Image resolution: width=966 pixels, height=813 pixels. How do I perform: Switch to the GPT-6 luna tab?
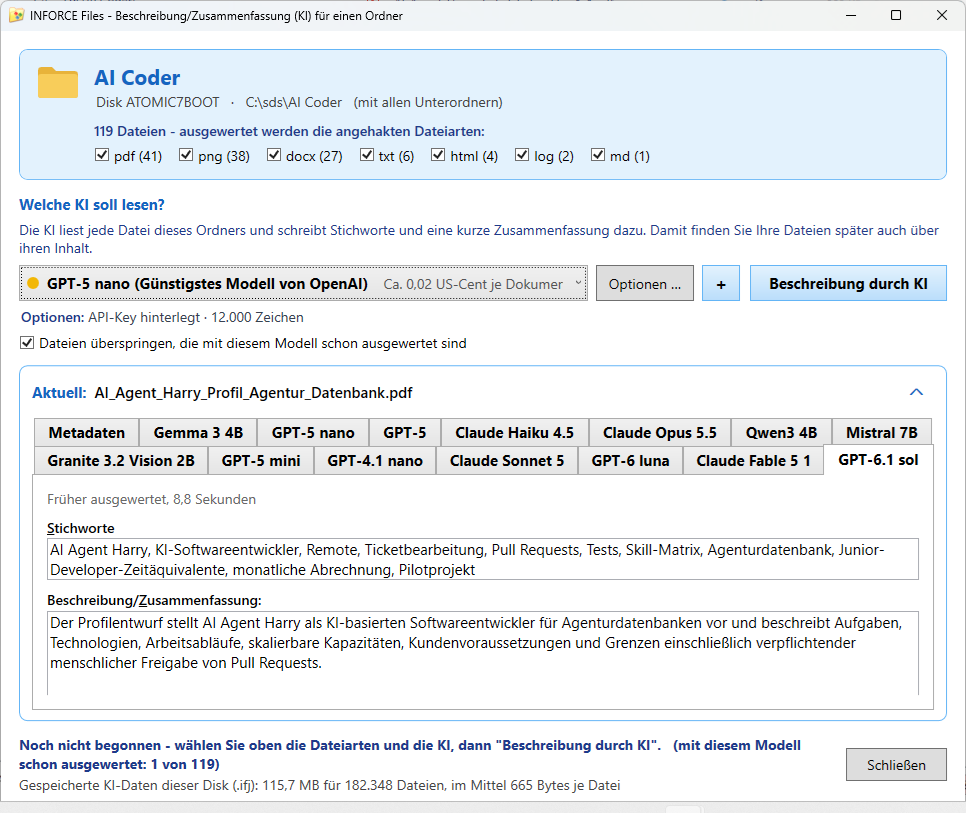630,461
